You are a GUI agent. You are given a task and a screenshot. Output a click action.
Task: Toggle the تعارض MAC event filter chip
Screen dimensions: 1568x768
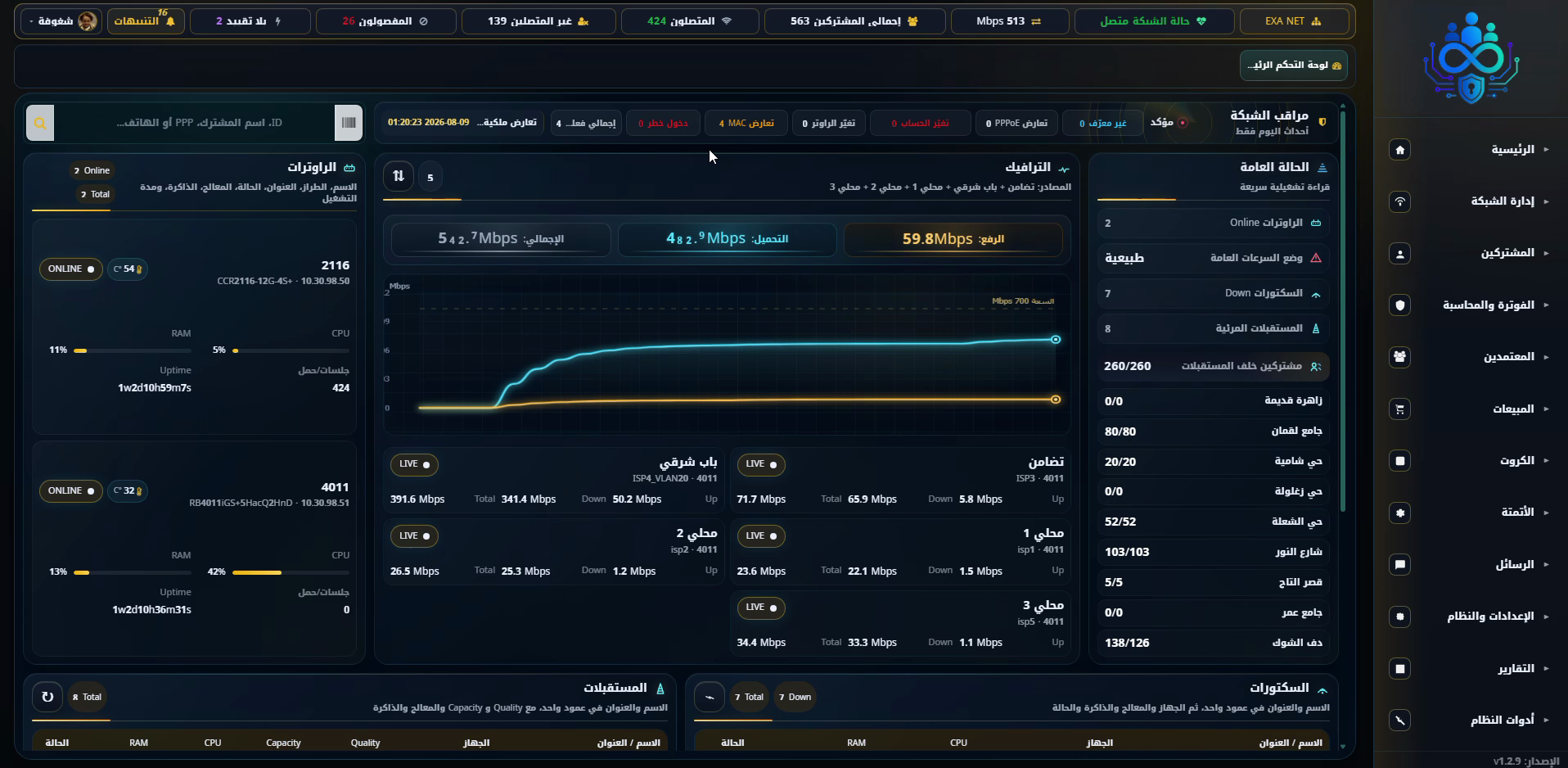coord(746,123)
